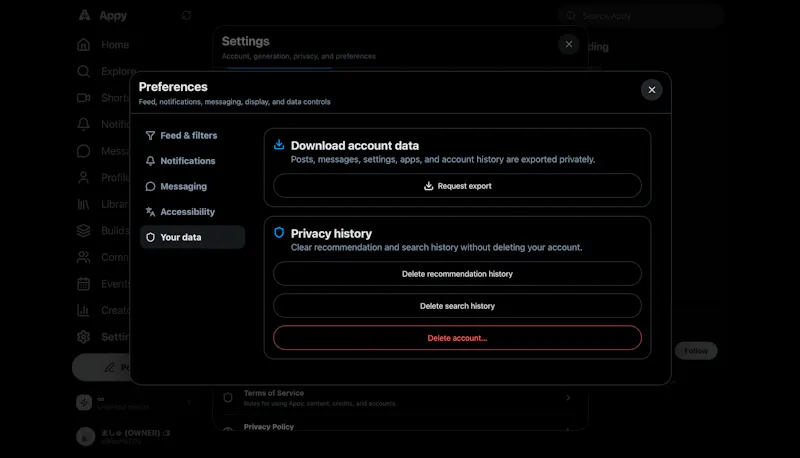This screenshot has height=458, width=800.
Task: Open the Accessibility preferences section
Action: [192, 212]
